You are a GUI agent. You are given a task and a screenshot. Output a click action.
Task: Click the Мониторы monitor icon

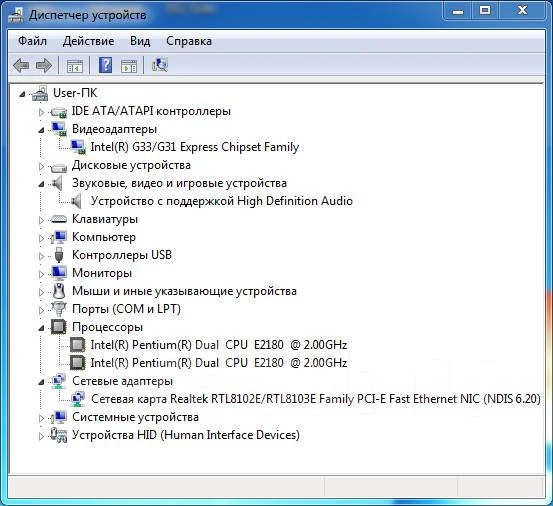[59, 273]
